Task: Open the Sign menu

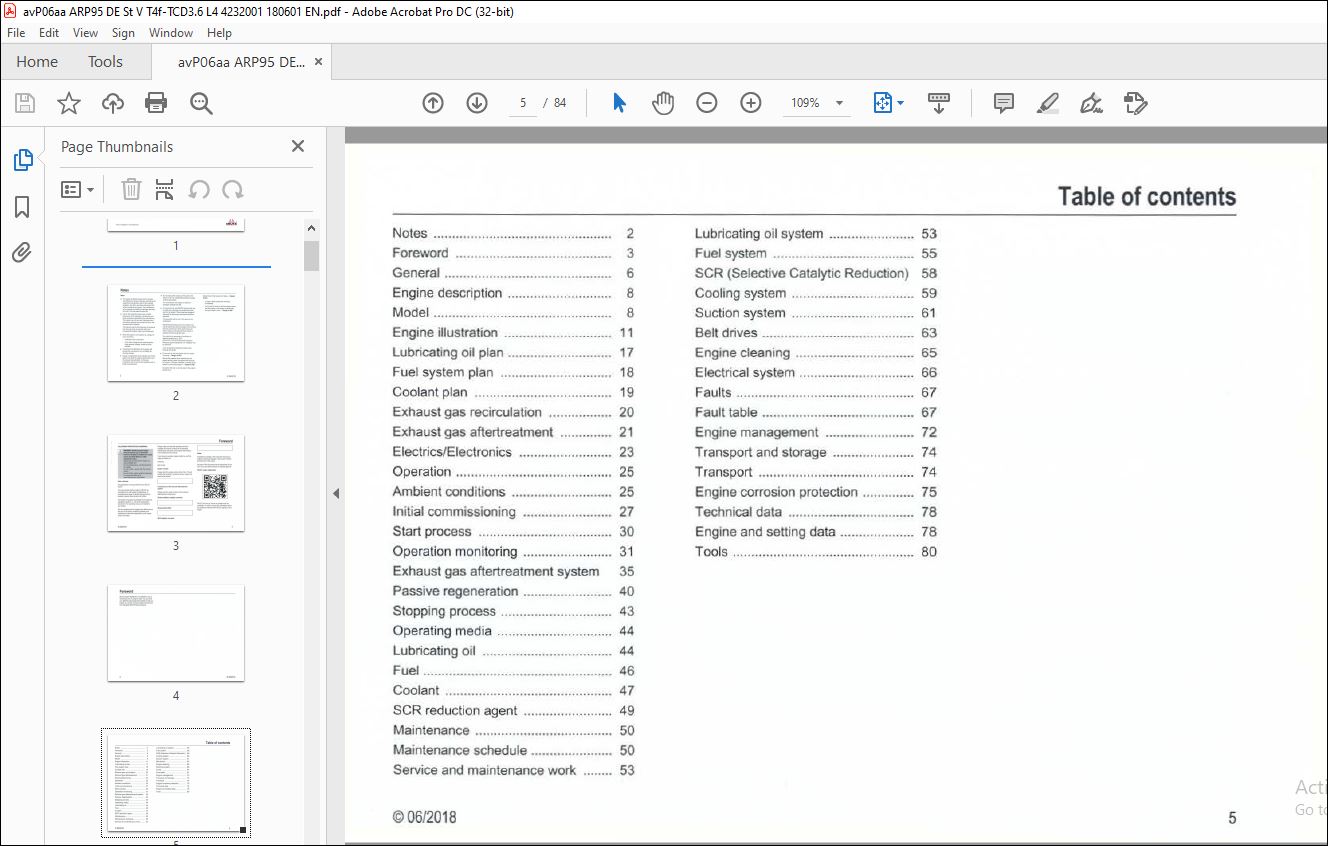Action: (123, 33)
